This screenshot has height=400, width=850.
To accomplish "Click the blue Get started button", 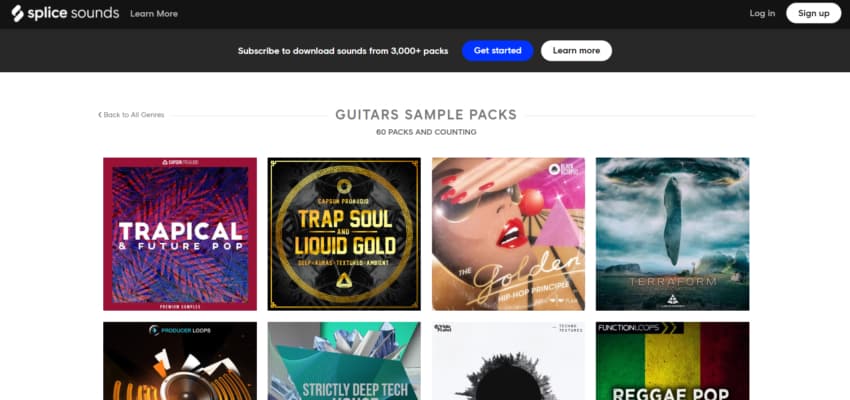I will pos(498,50).
